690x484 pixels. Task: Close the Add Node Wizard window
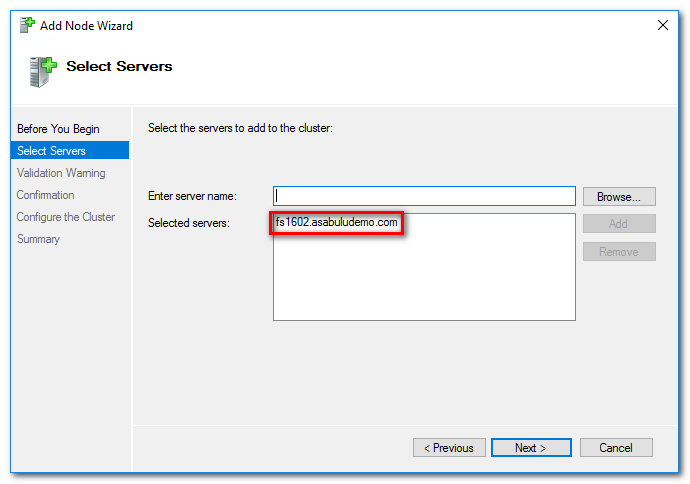(x=663, y=25)
